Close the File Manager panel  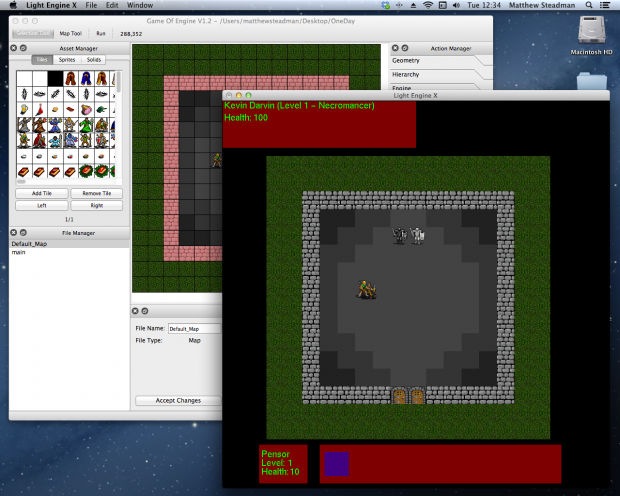14,233
